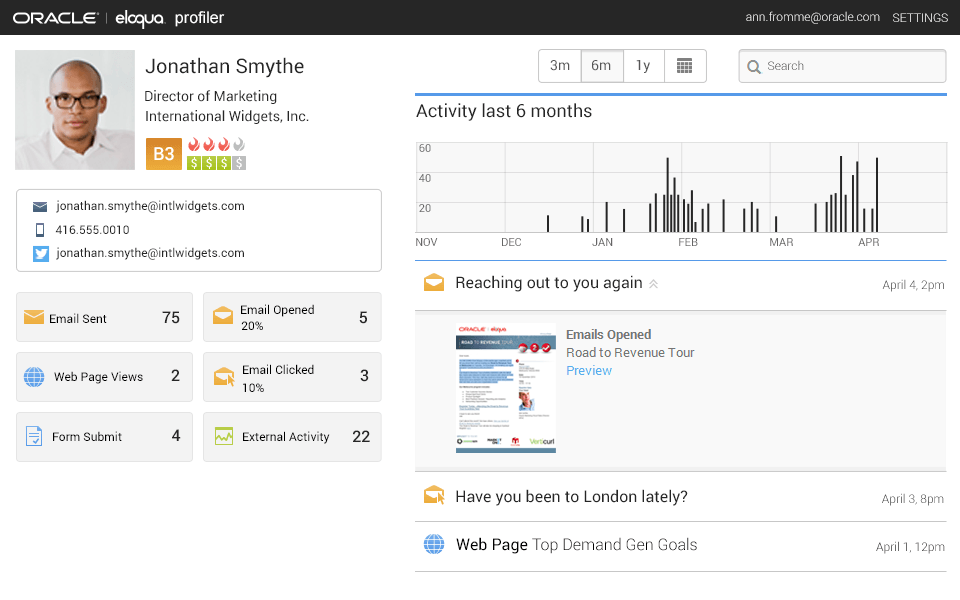Click the Email Sent envelope icon
The height and width of the screenshot is (600, 960).
34,317
